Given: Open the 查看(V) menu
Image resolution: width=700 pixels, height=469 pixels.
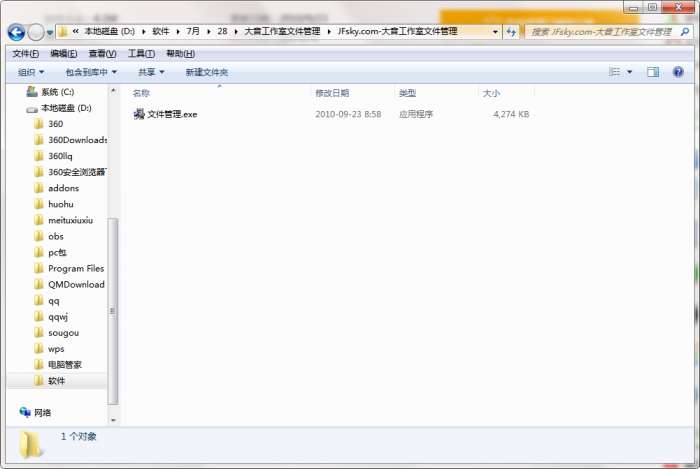Looking at the screenshot, I should (x=102, y=54).
